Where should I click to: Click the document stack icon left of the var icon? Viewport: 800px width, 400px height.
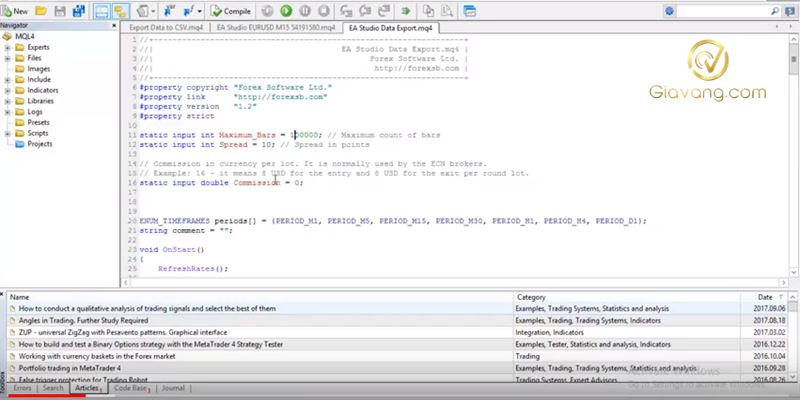pos(143,11)
